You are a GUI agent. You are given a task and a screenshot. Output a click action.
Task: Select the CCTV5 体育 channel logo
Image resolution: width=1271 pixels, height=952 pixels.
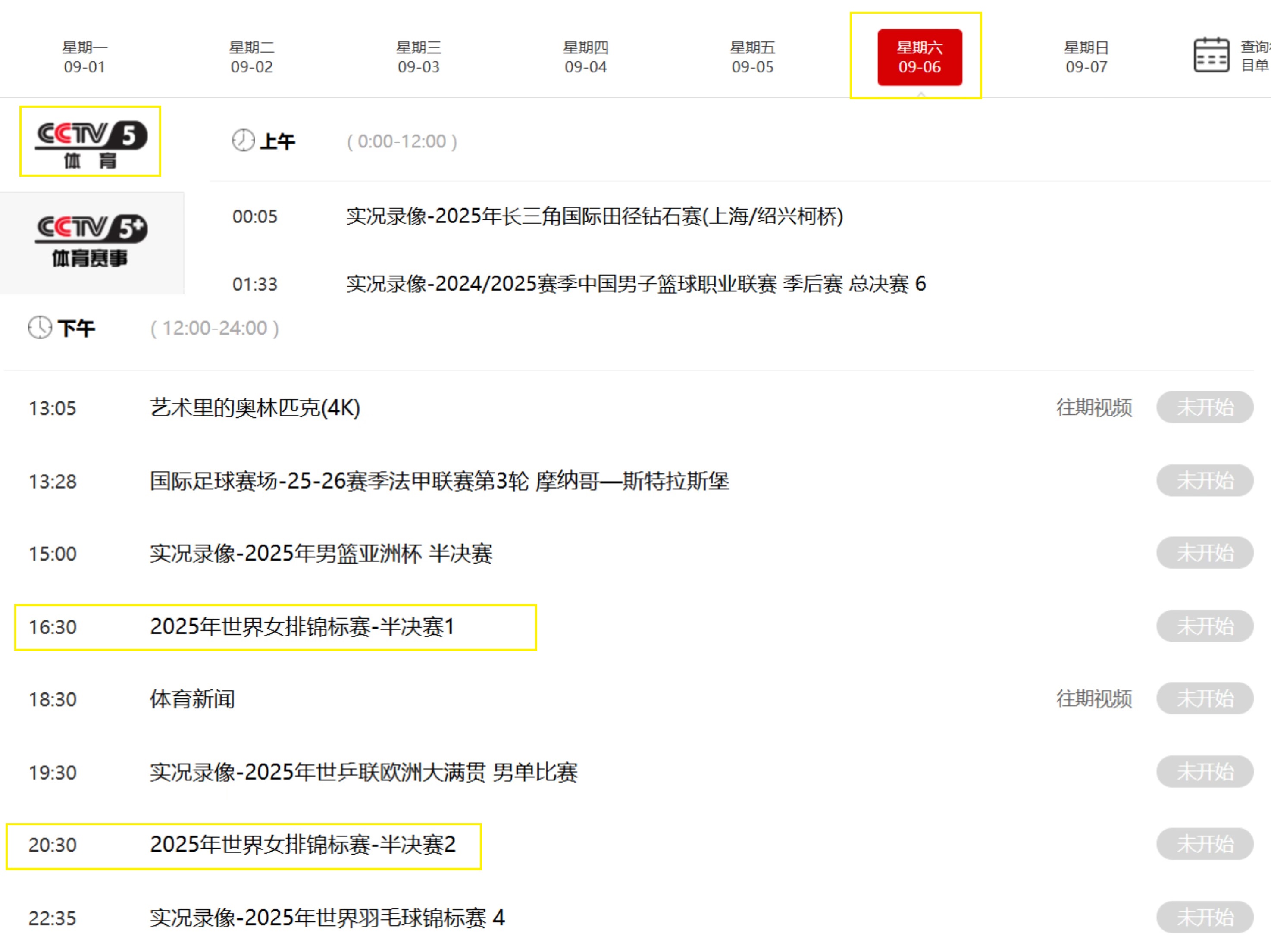(x=91, y=144)
